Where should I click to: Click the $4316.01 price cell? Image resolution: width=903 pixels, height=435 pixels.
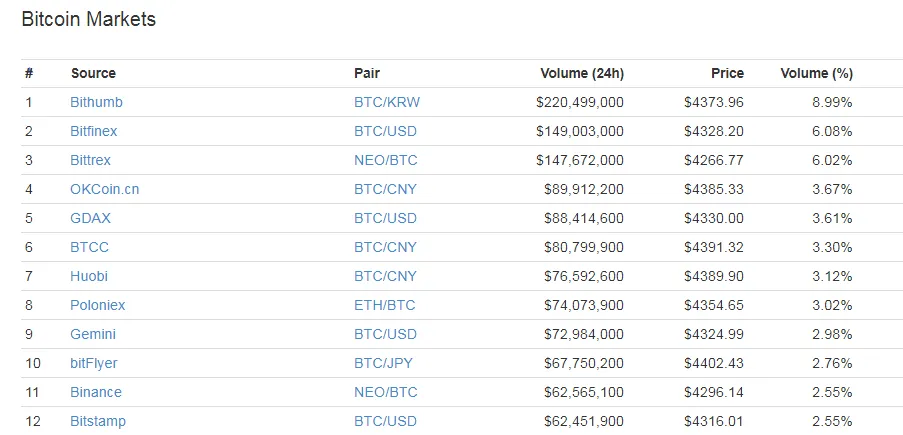(714, 421)
